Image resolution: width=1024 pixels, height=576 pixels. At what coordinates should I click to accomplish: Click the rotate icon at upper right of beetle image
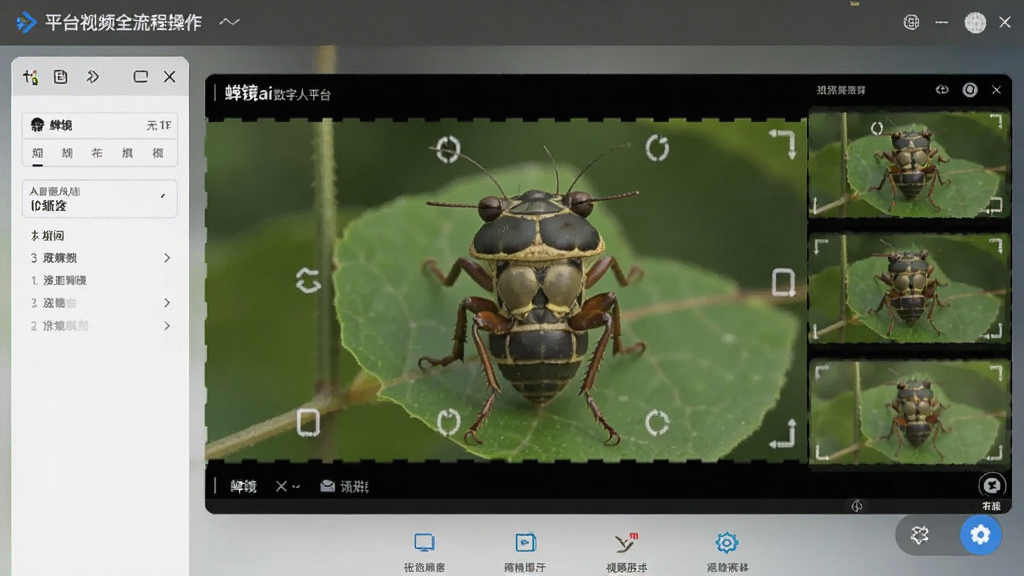point(657,148)
